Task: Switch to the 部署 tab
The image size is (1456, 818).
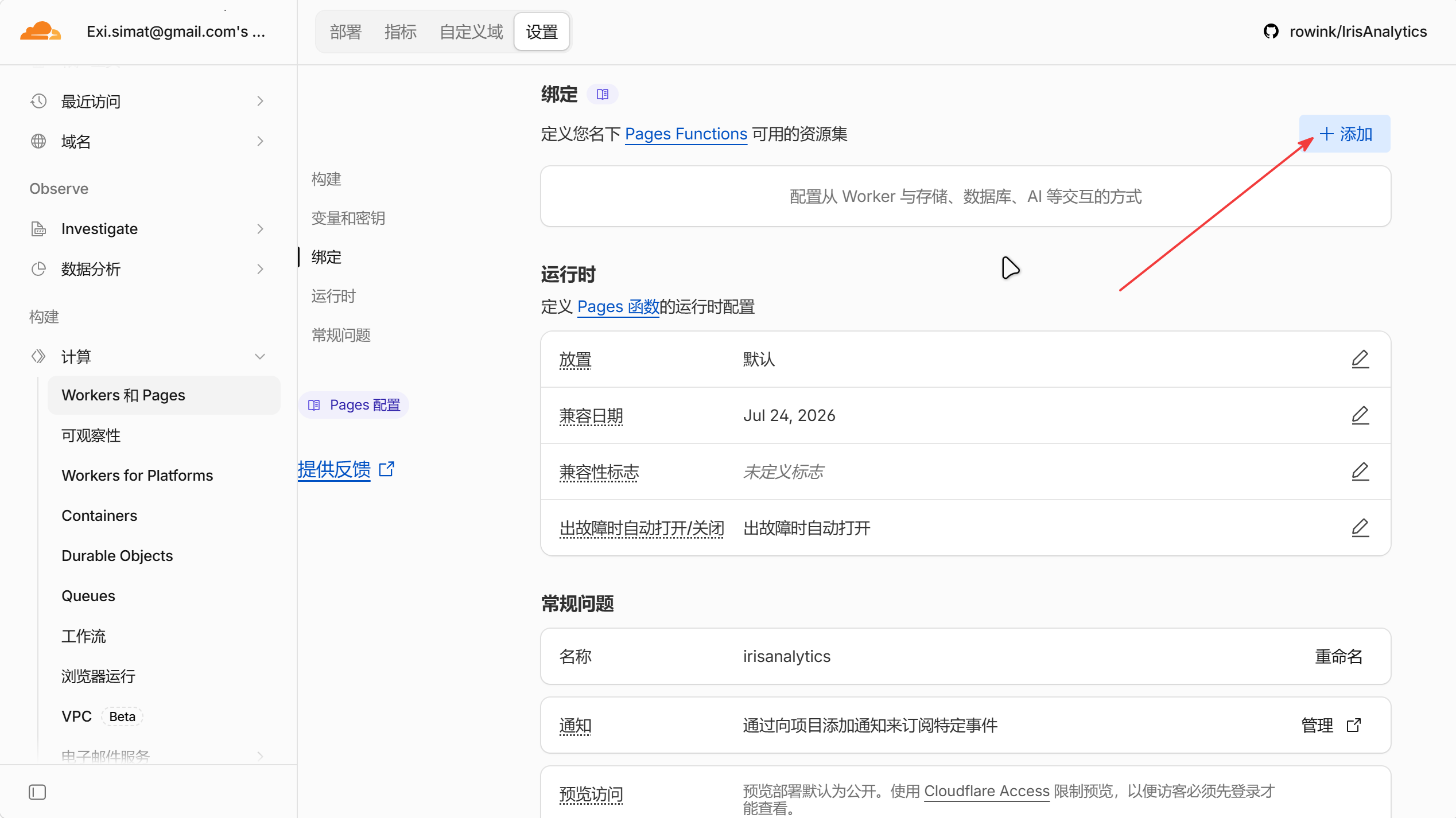Action: click(345, 32)
